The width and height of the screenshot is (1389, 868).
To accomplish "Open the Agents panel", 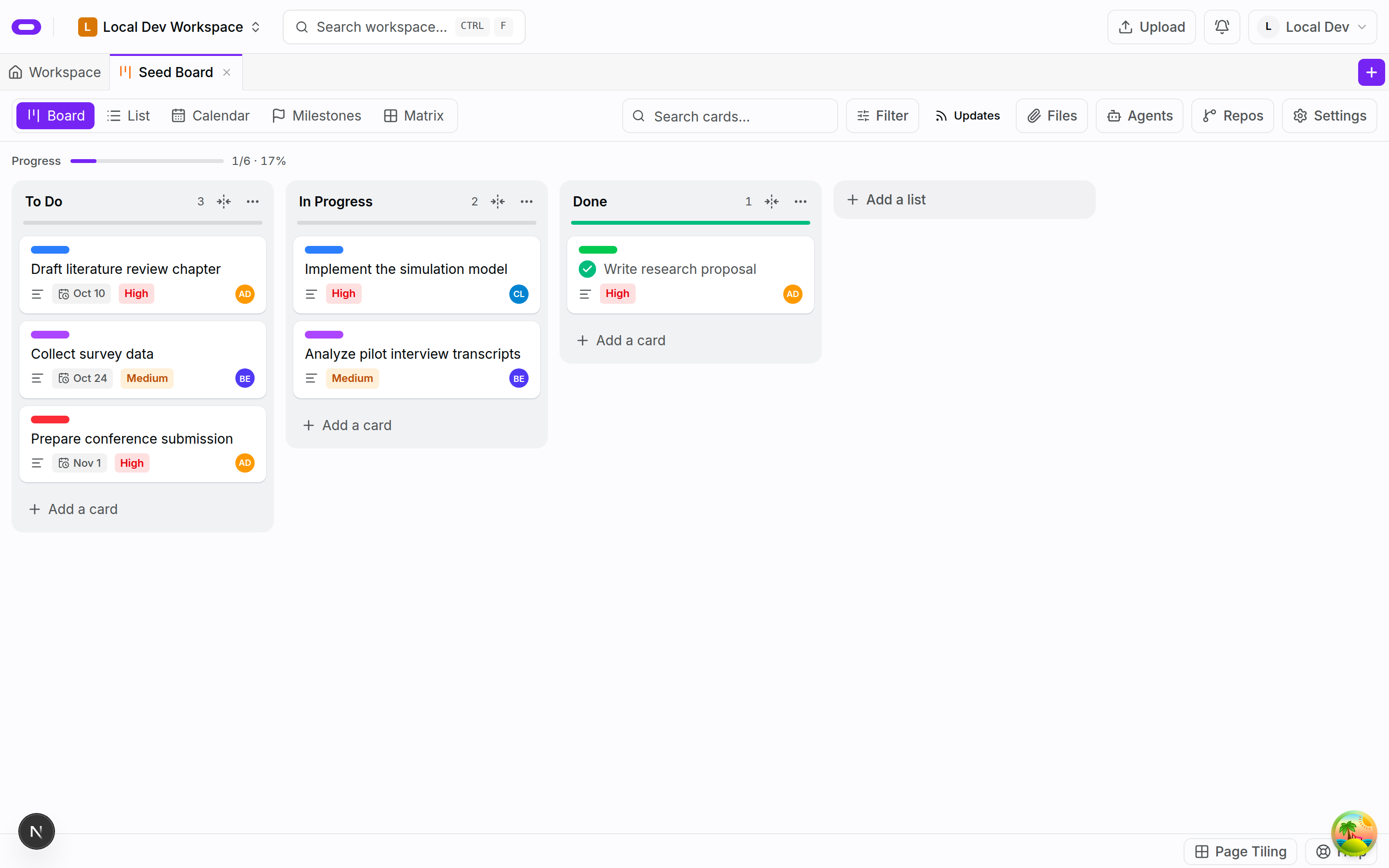I will [1139, 116].
